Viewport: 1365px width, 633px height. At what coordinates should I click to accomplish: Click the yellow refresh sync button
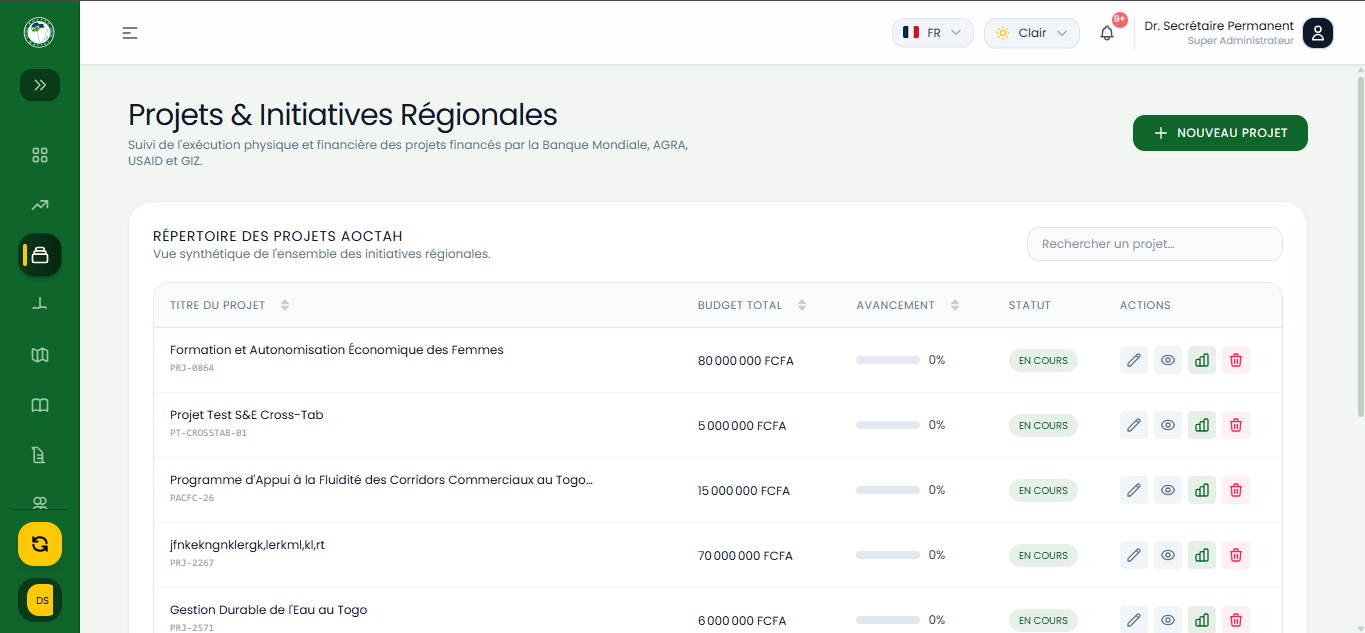(40, 544)
